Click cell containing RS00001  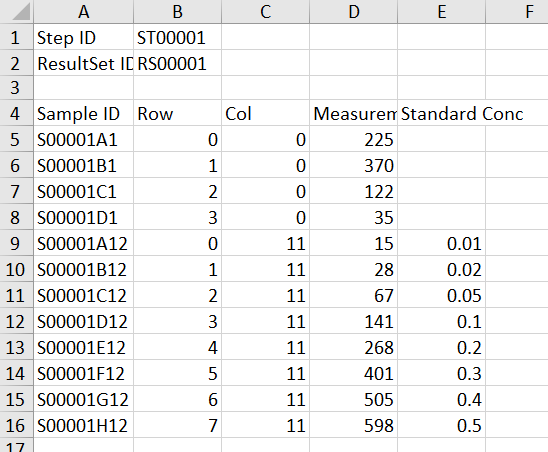pos(177,63)
